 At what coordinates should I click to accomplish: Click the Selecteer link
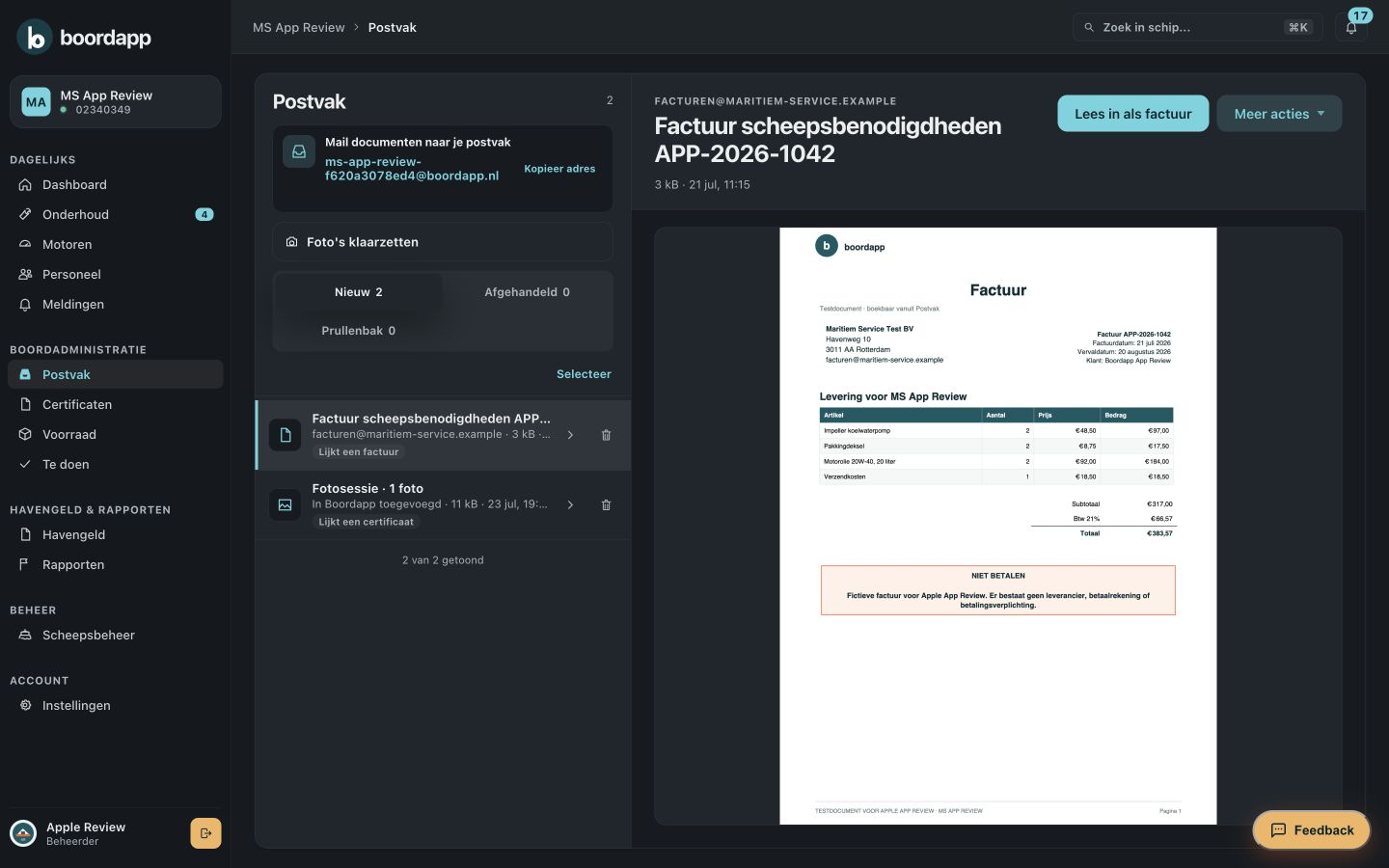pyautogui.click(x=584, y=374)
